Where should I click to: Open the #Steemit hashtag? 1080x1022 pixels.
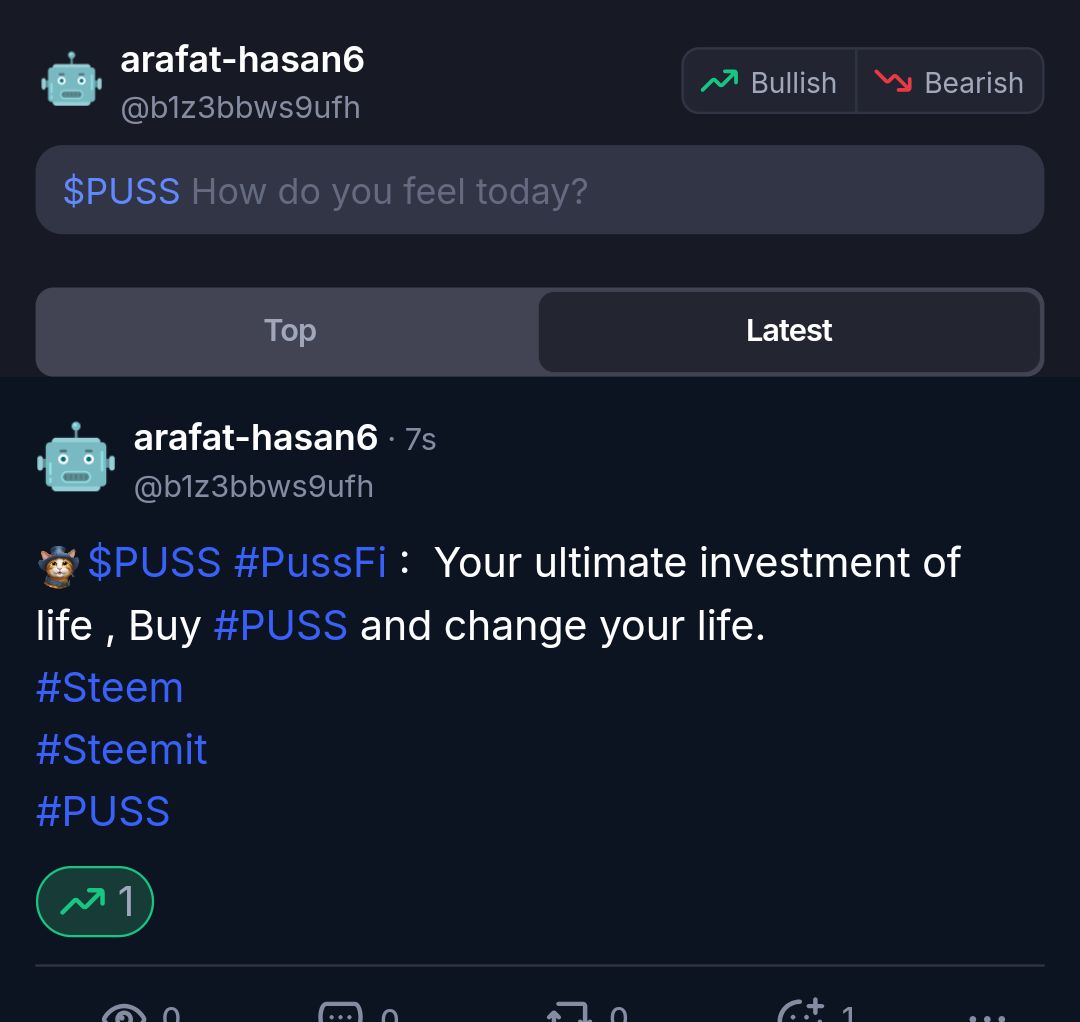121,749
